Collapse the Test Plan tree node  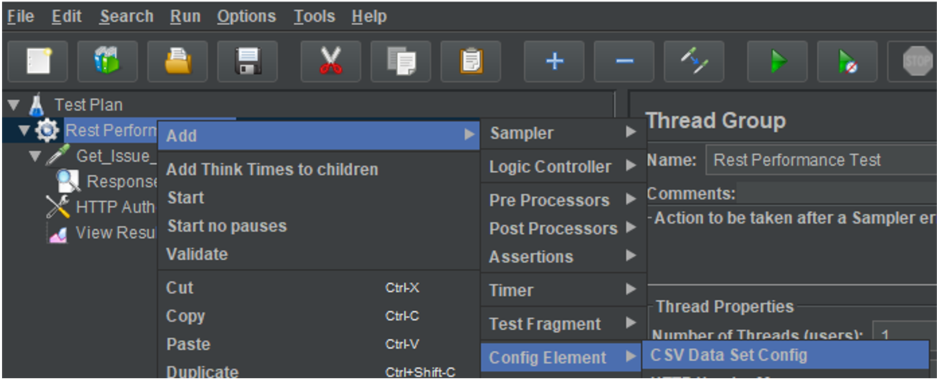(13, 105)
